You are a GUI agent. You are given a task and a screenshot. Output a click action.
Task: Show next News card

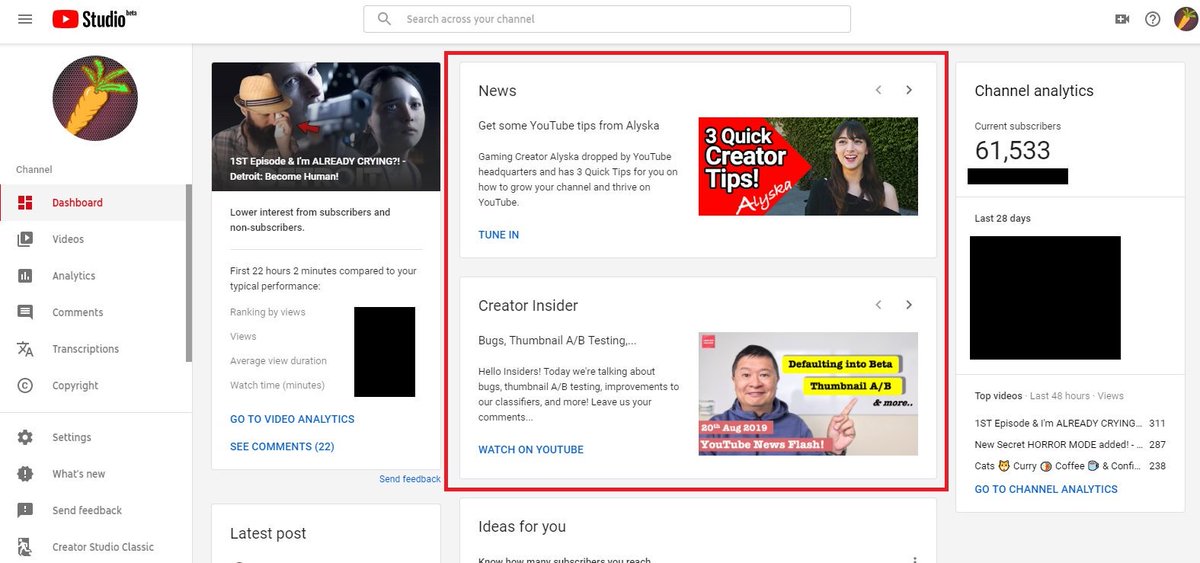tap(909, 90)
